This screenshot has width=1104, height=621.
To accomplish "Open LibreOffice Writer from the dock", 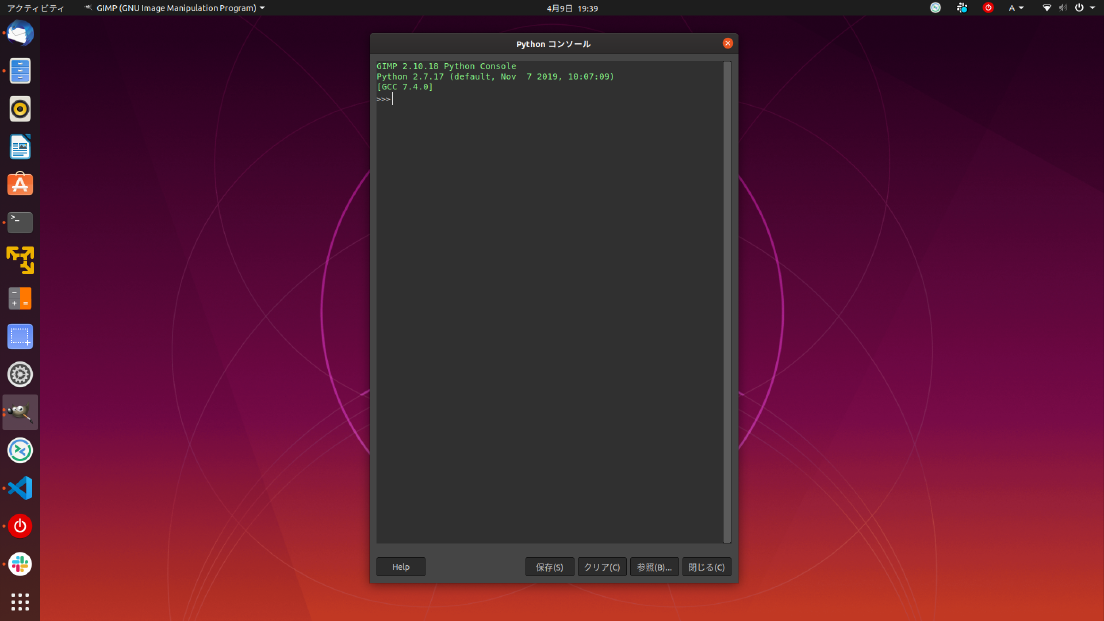I will 20,147.
